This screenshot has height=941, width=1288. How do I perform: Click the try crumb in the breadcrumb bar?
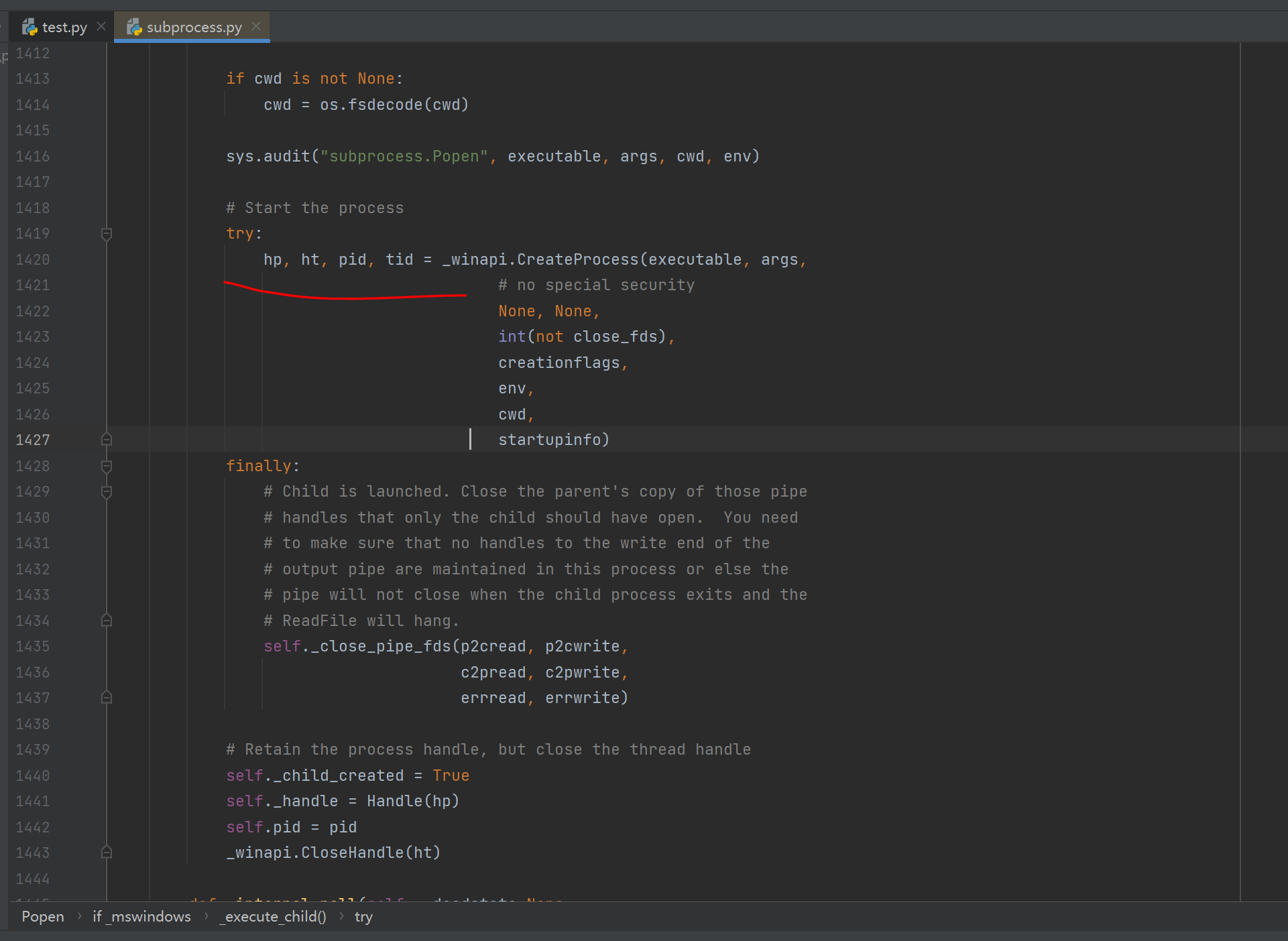(x=363, y=916)
